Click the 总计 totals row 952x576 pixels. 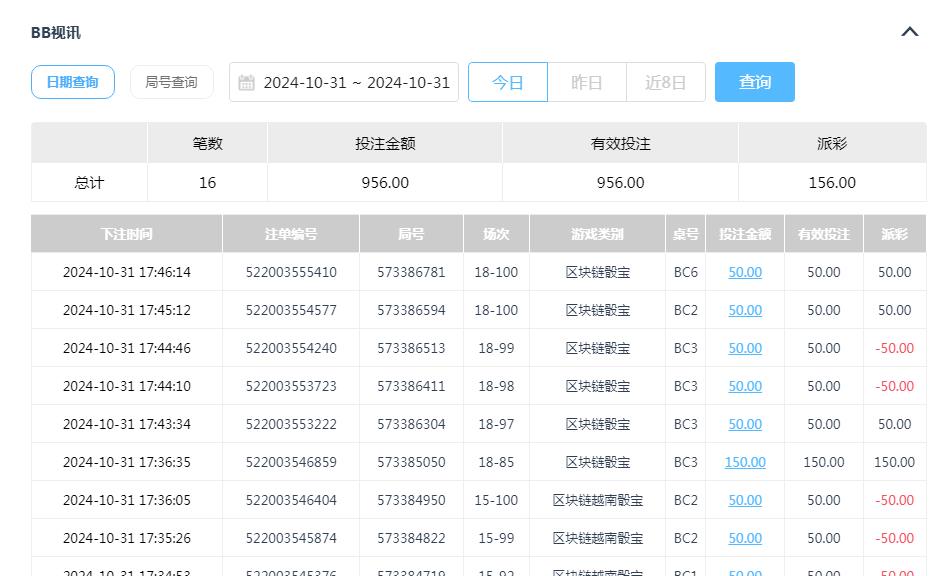[88, 182]
